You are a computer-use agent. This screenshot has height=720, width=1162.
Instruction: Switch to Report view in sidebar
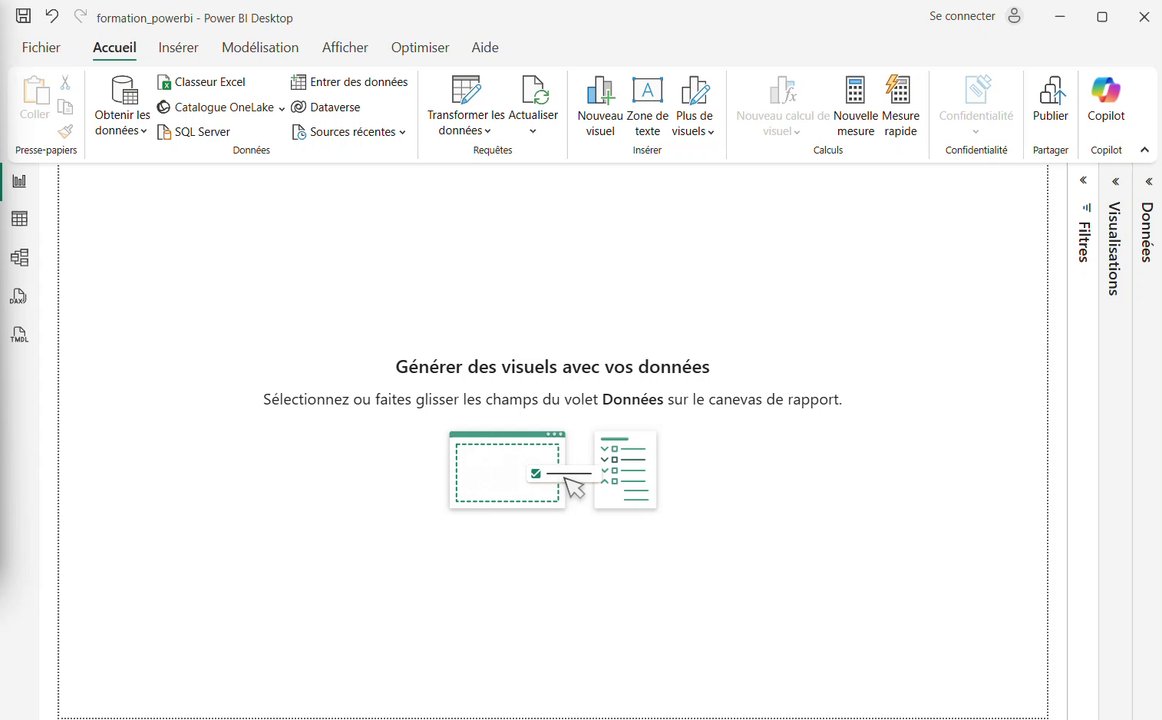(x=19, y=181)
